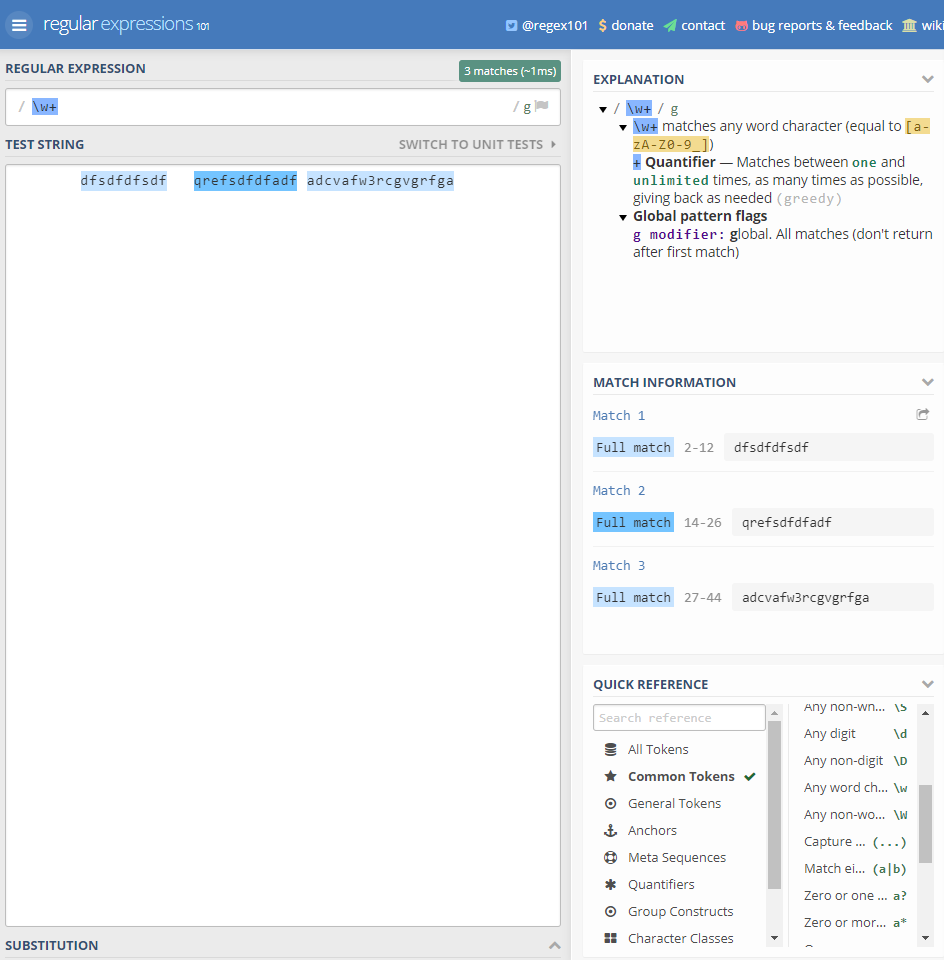Collapse the Quick Reference panel

tap(927, 684)
